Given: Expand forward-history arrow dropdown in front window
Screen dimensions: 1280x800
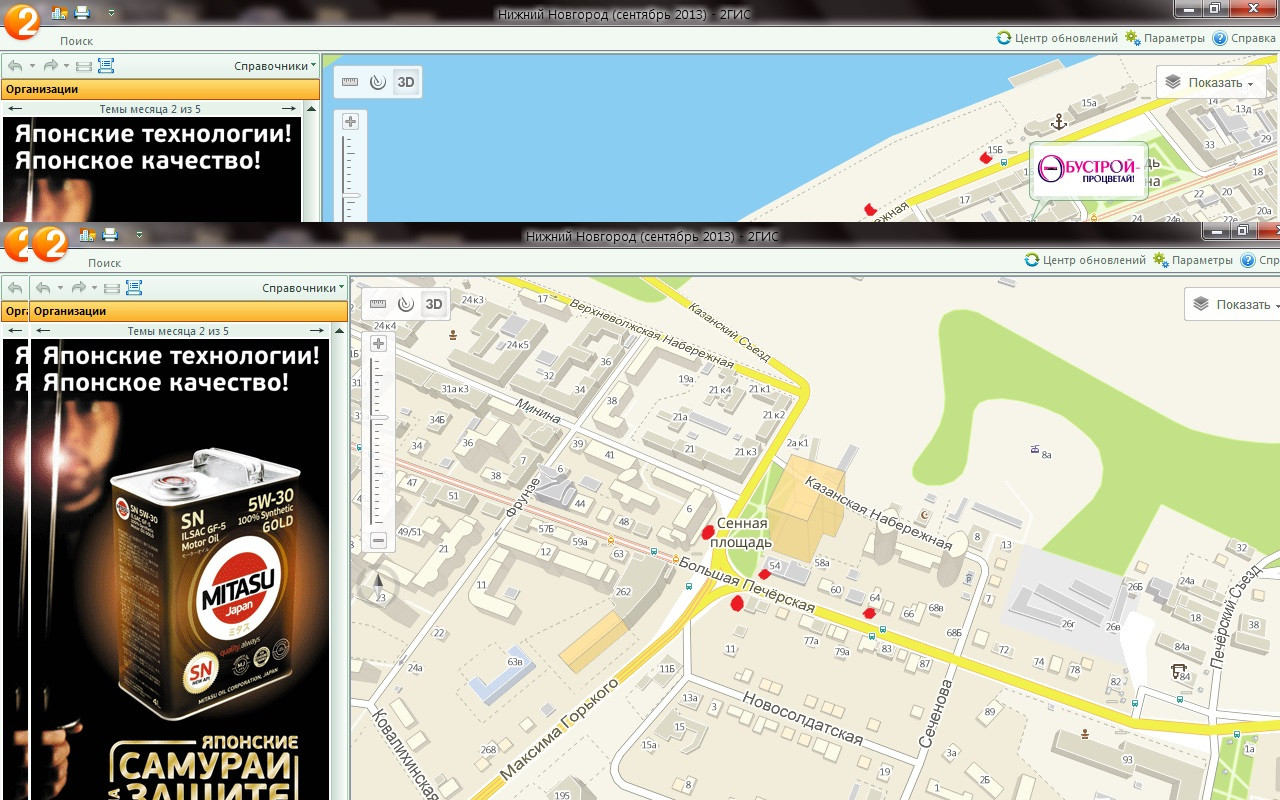Looking at the screenshot, I should pyautogui.click(x=95, y=288).
